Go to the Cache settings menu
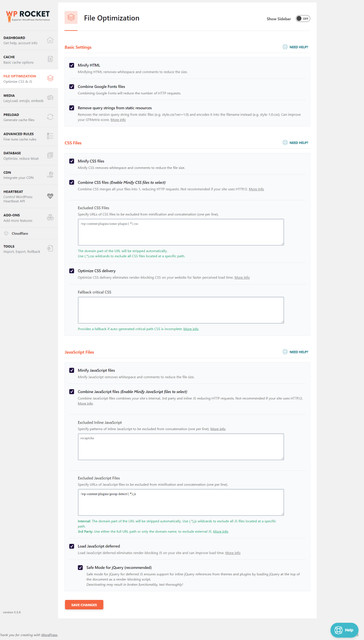364x640 pixels. 29,59
